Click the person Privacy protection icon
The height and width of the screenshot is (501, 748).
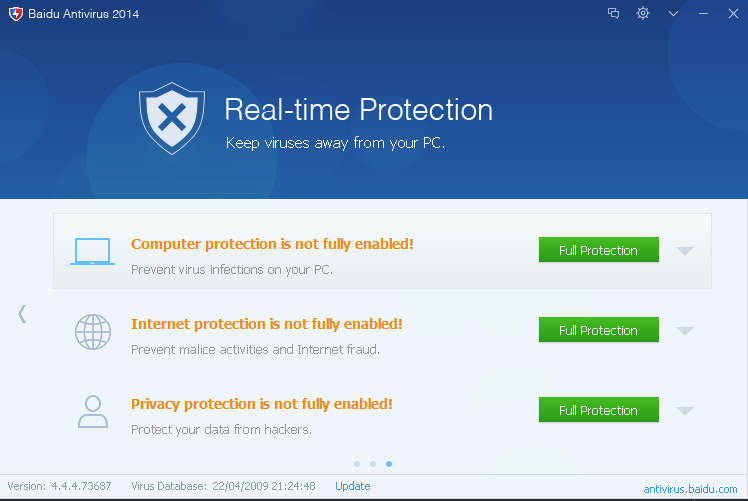93,411
